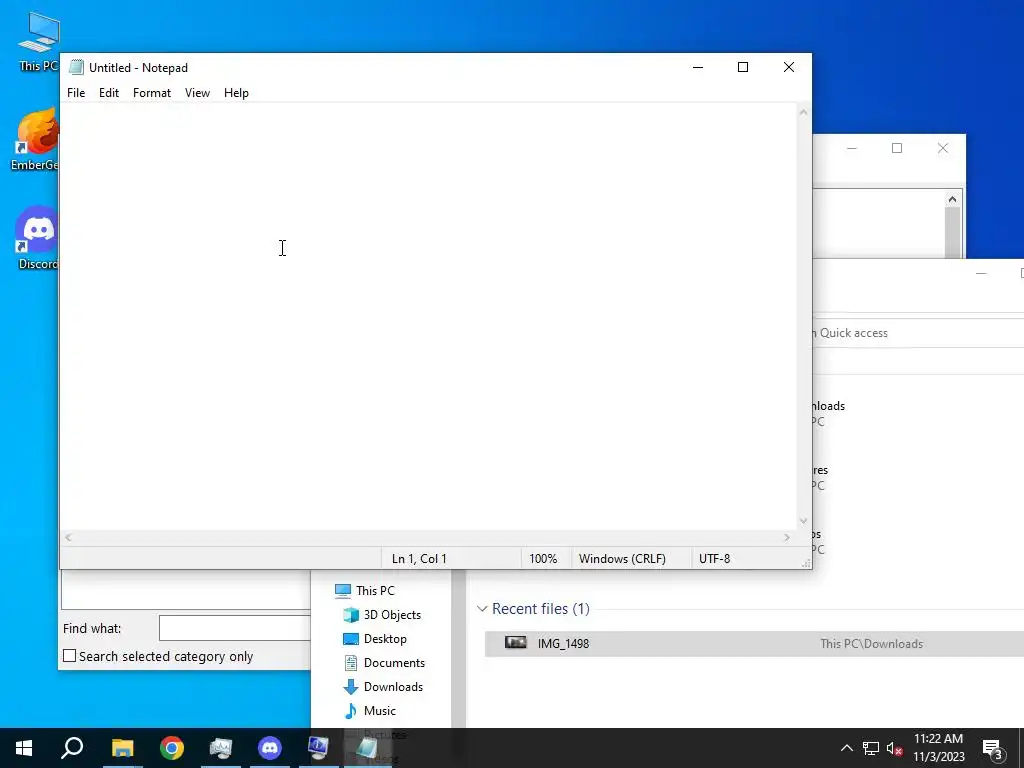Screen dimensions: 1024x768
Task: Click the Find what input field
Action: pos(234,628)
